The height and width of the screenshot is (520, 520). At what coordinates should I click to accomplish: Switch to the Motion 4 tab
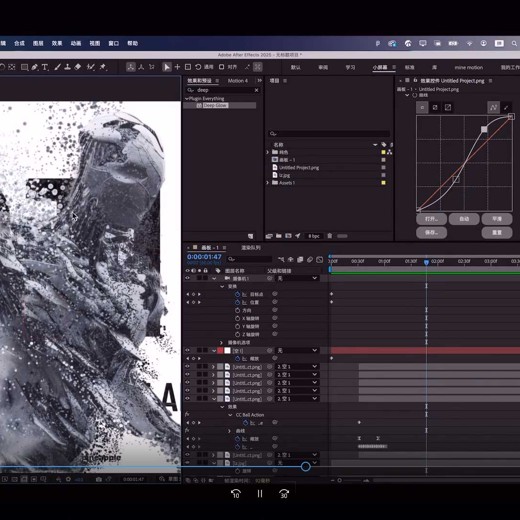238,81
